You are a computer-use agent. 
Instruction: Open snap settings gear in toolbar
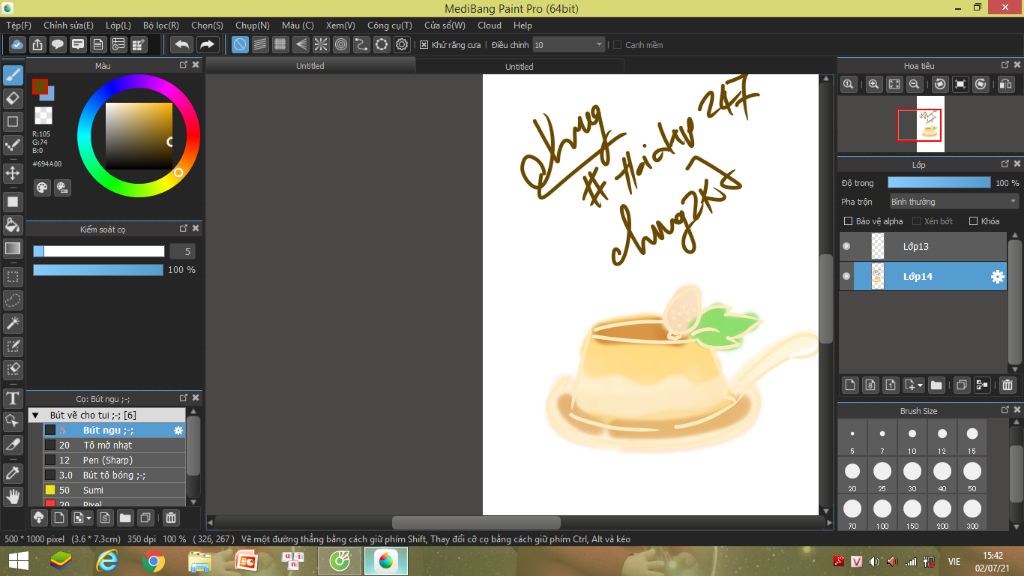tap(402, 44)
